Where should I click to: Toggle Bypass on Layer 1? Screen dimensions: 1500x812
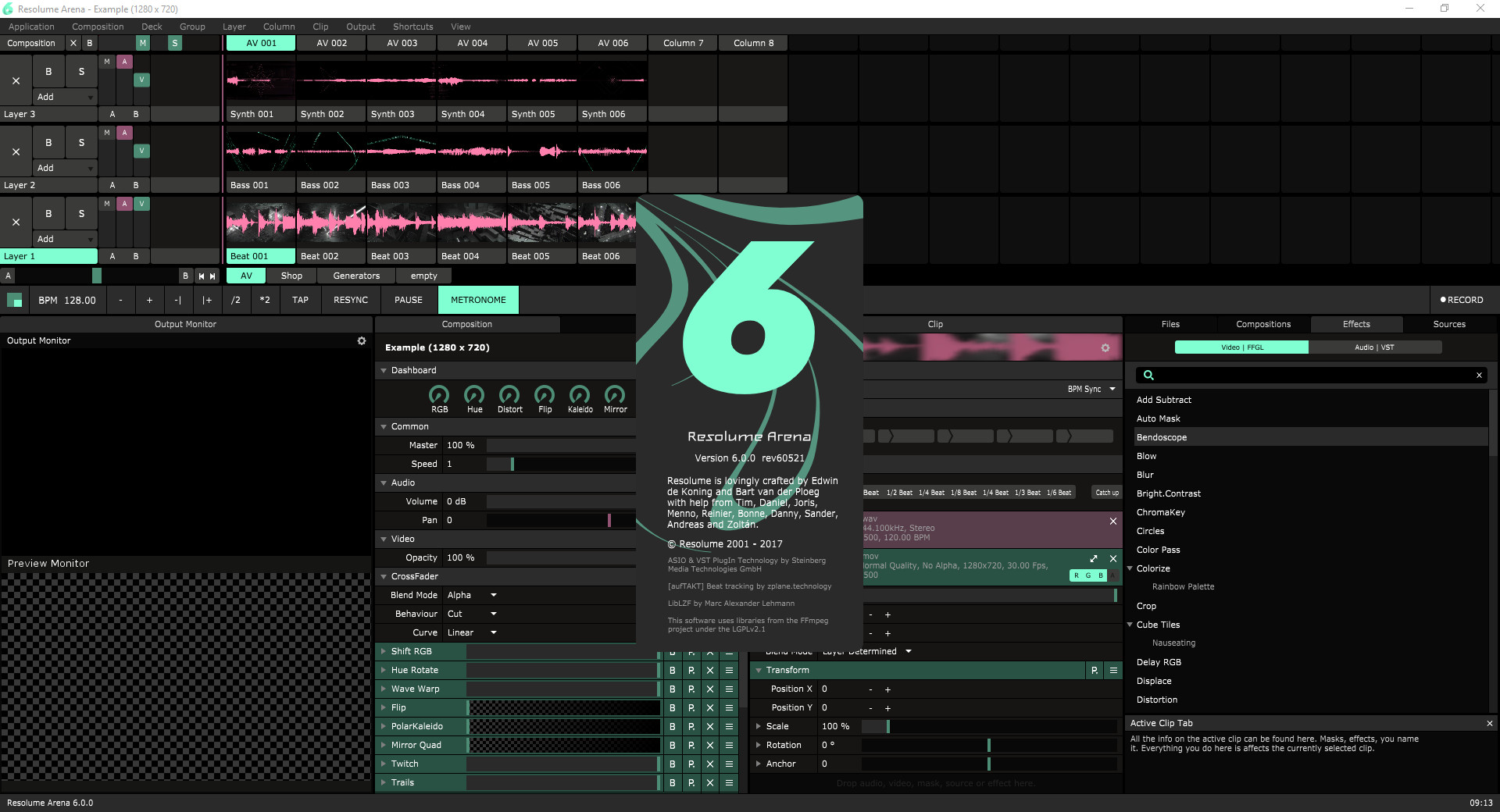[48, 213]
